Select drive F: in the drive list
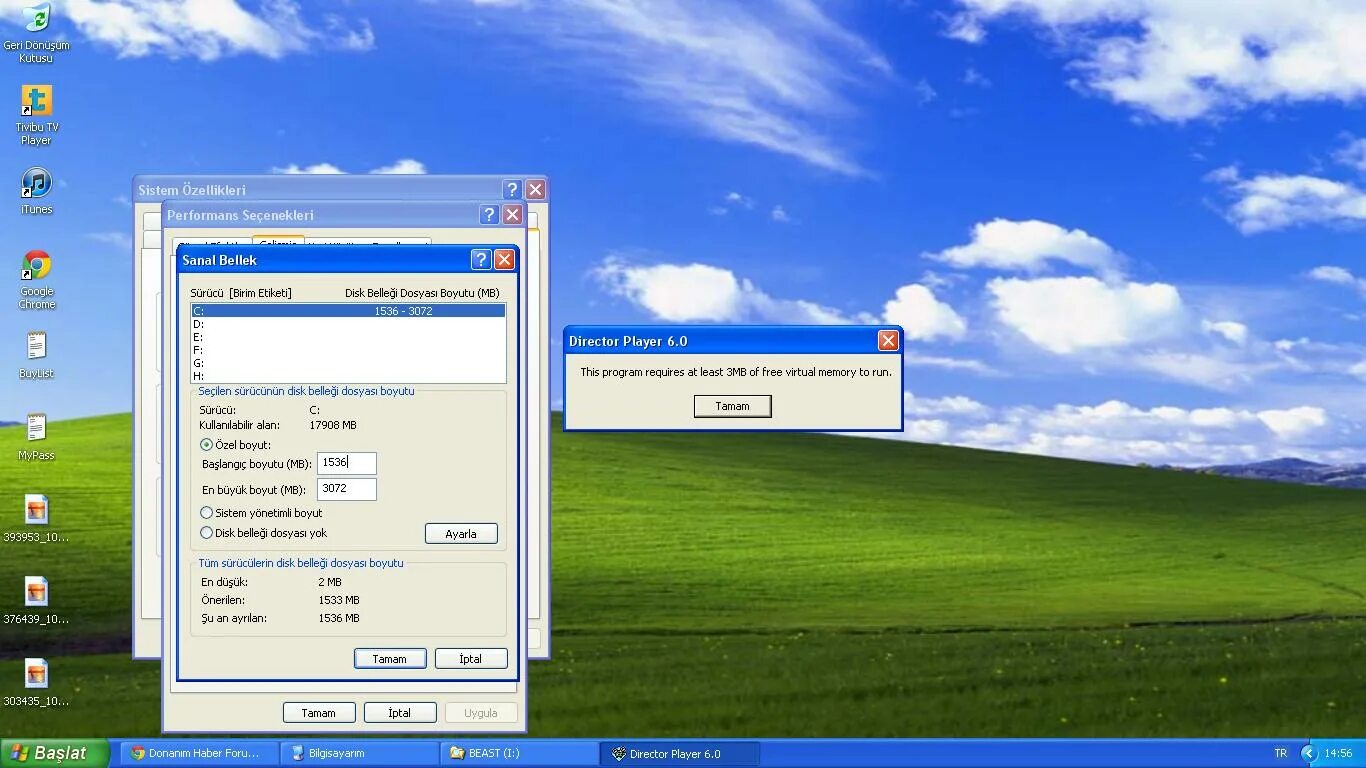This screenshot has height=768, width=1366. 348,350
